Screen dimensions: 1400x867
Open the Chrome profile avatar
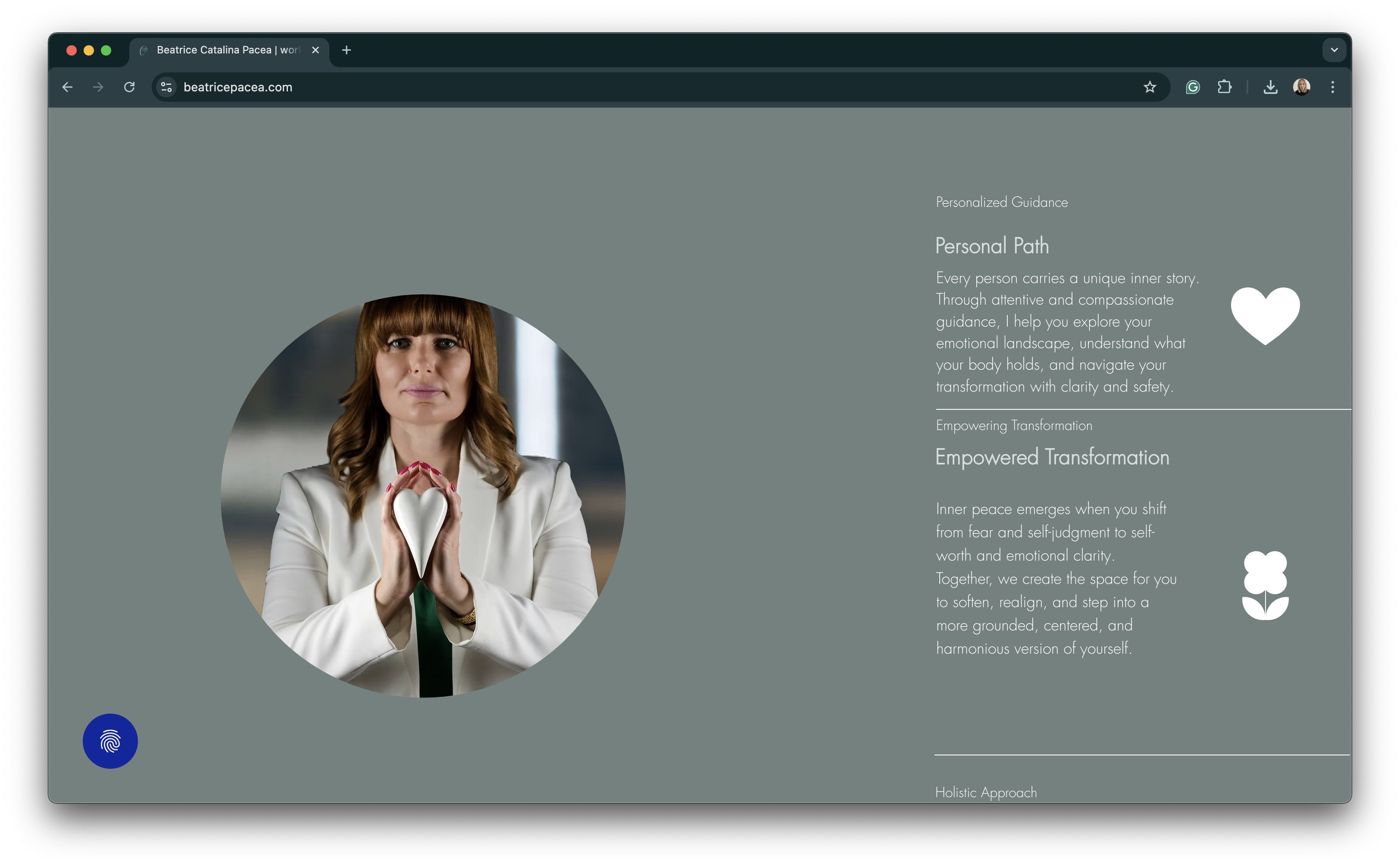(x=1301, y=87)
